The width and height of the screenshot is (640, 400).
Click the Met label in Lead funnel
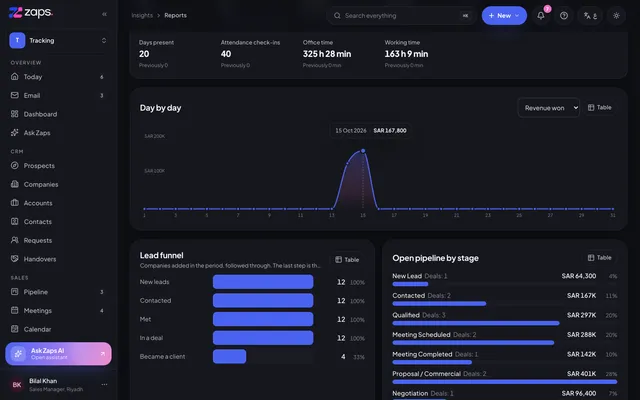click(x=145, y=319)
